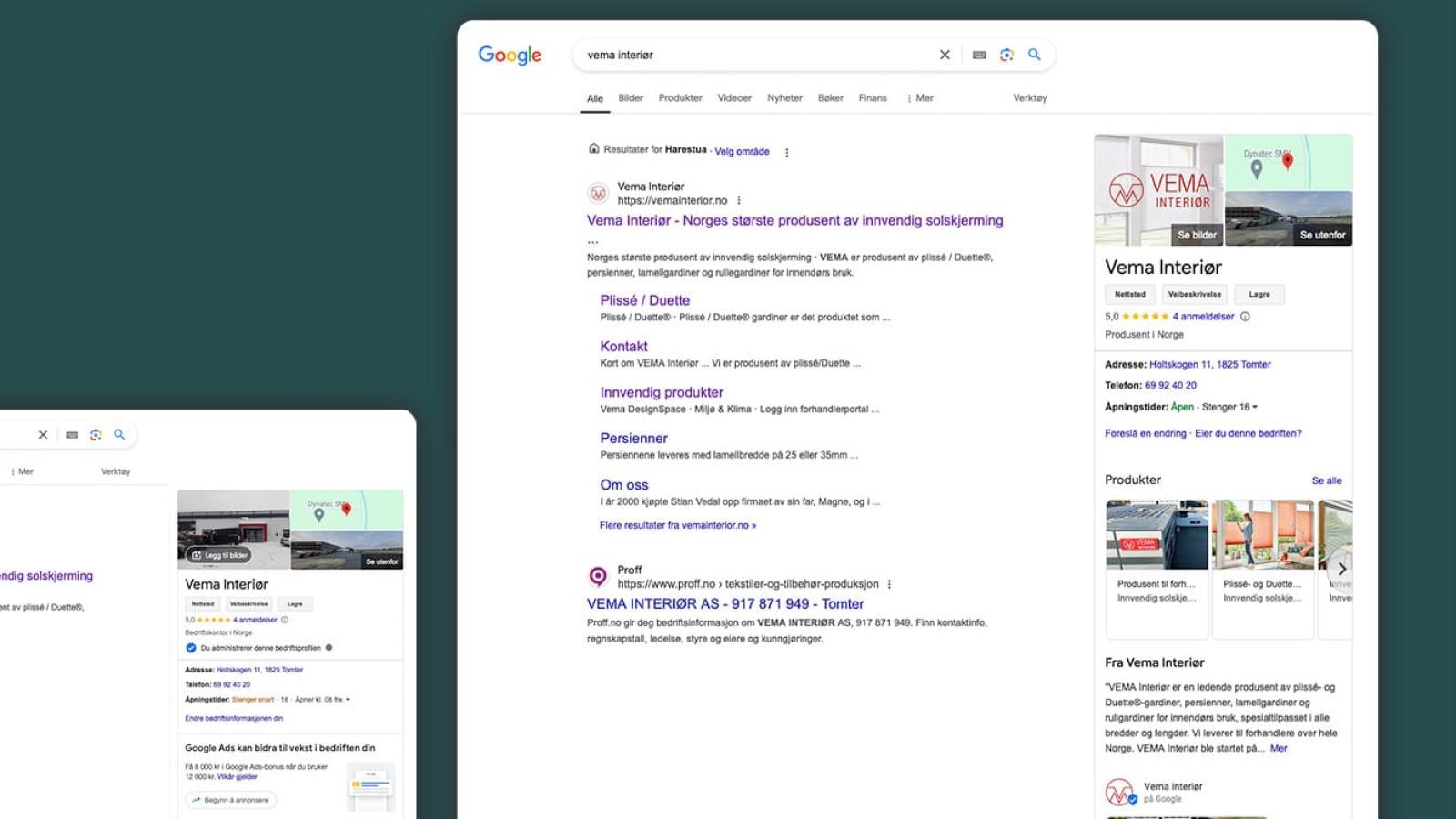Click 'Endre bedriftsinformasjonen din' link
Image resolution: width=1456 pixels, height=819 pixels.
click(234, 719)
